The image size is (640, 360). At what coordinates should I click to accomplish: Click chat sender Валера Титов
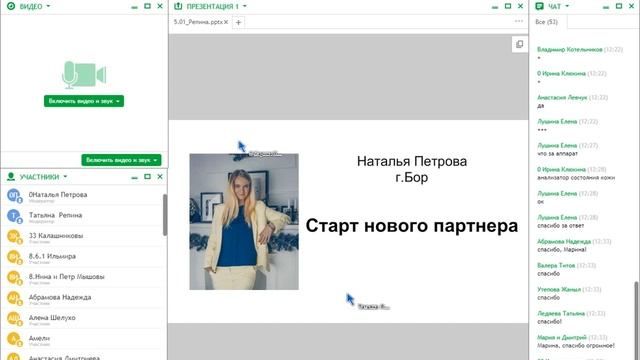pos(556,265)
